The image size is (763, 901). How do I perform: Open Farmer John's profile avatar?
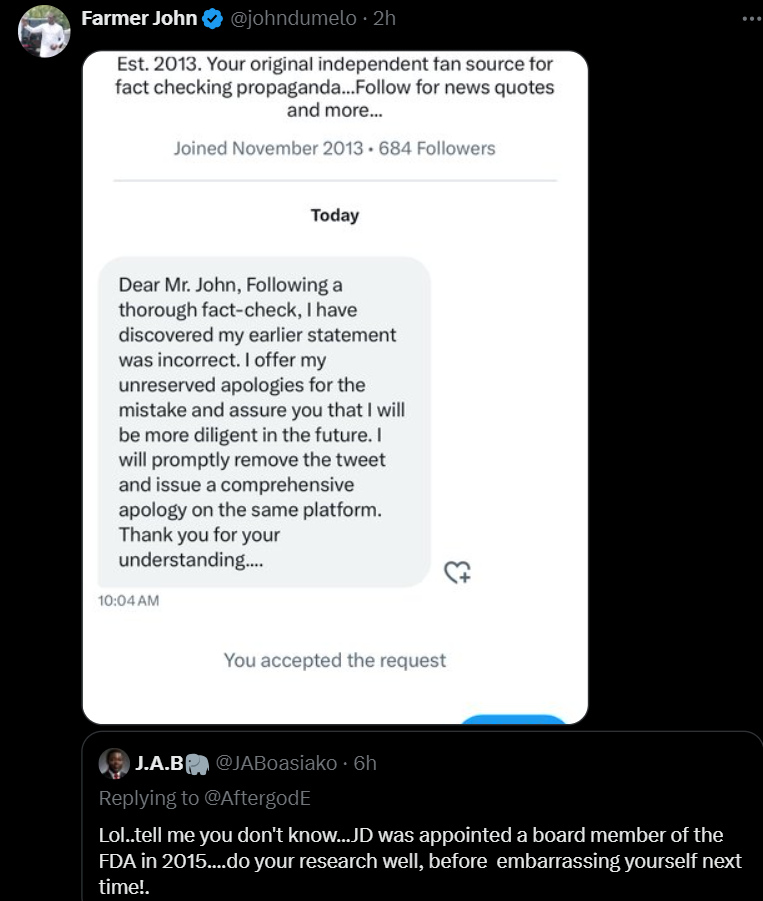44,31
